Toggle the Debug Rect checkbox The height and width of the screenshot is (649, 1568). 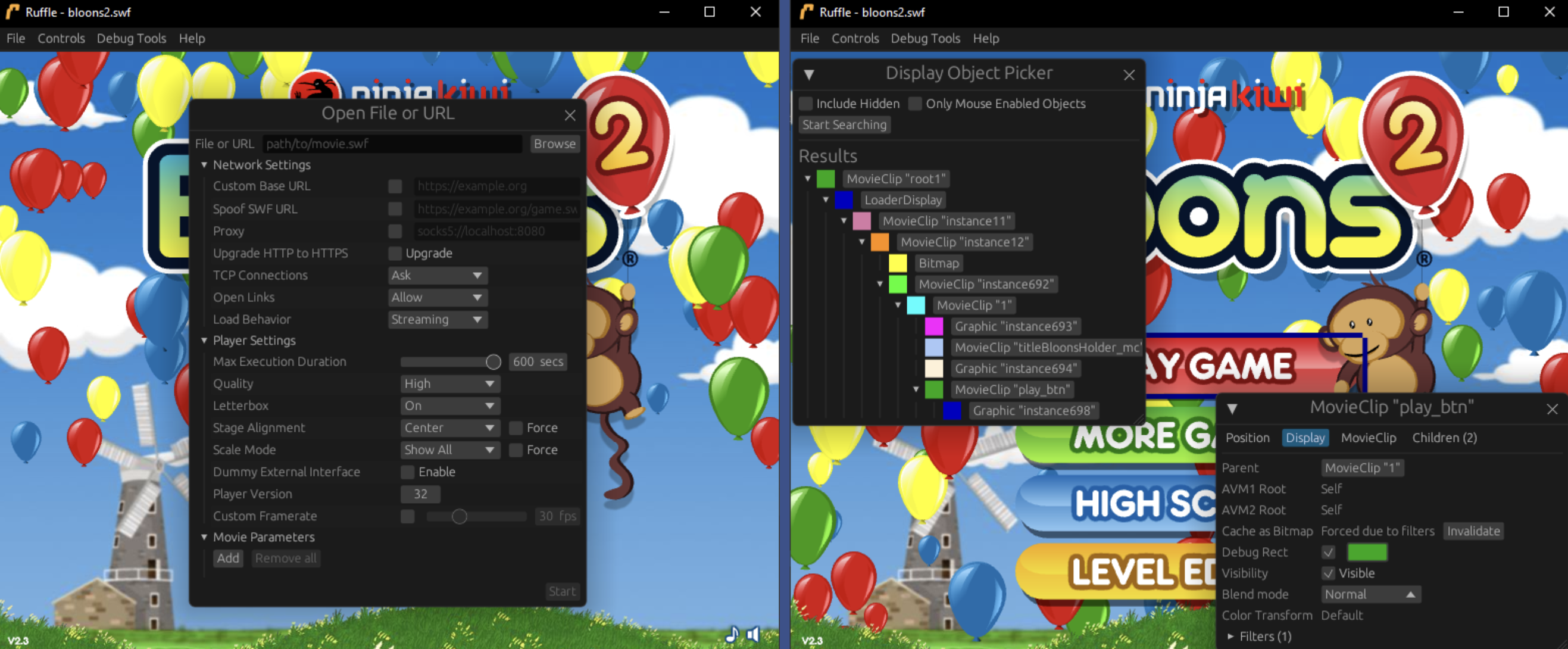[1328, 552]
